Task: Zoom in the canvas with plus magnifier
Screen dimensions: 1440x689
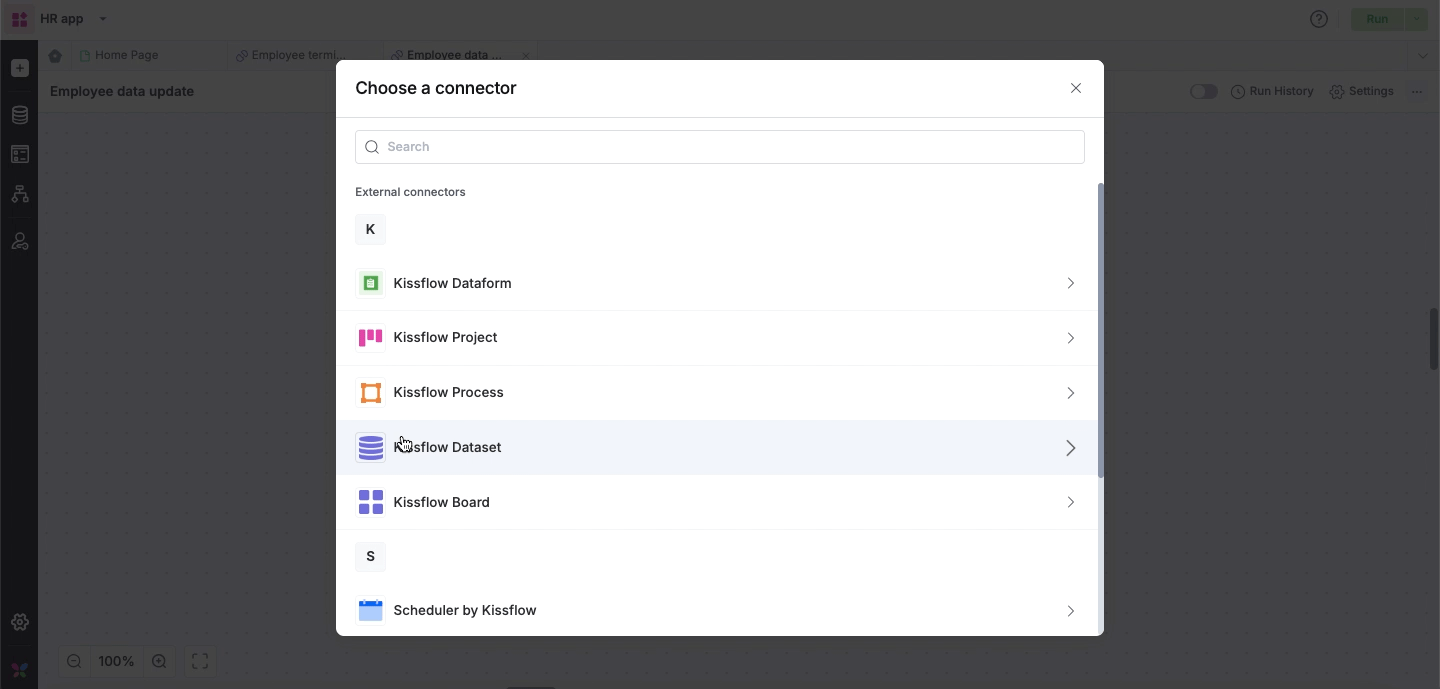Action: coord(159,661)
